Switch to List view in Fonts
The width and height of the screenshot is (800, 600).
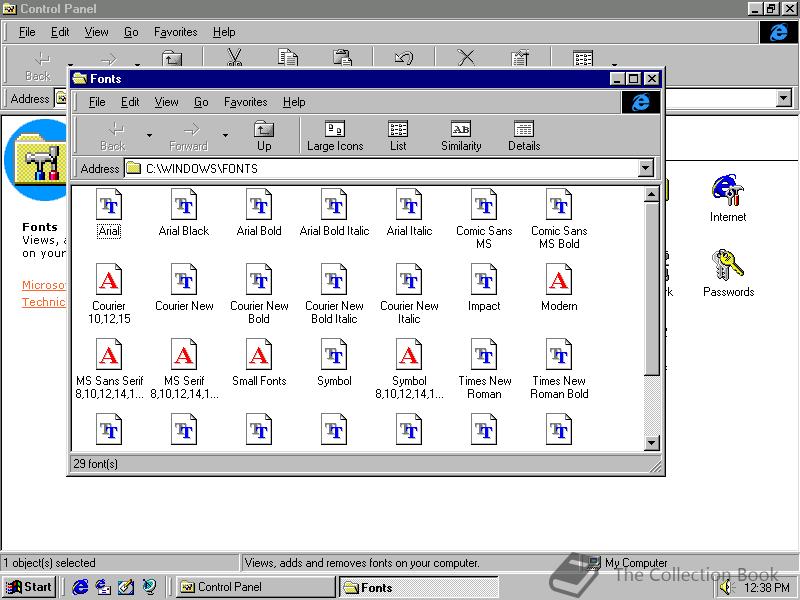tap(398, 136)
